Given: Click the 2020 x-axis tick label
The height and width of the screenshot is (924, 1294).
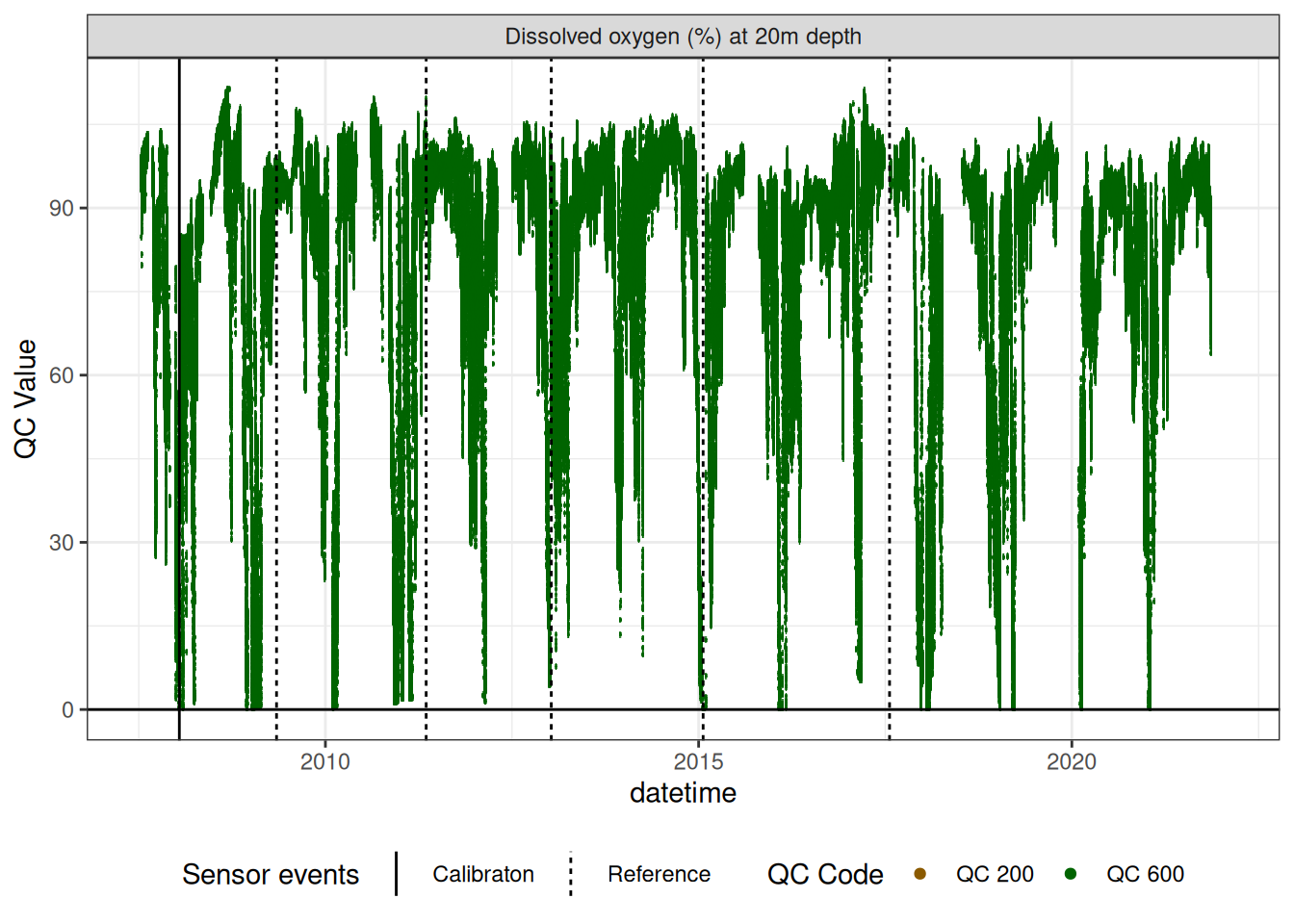Looking at the screenshot, I should click(x=1071, y=761).
